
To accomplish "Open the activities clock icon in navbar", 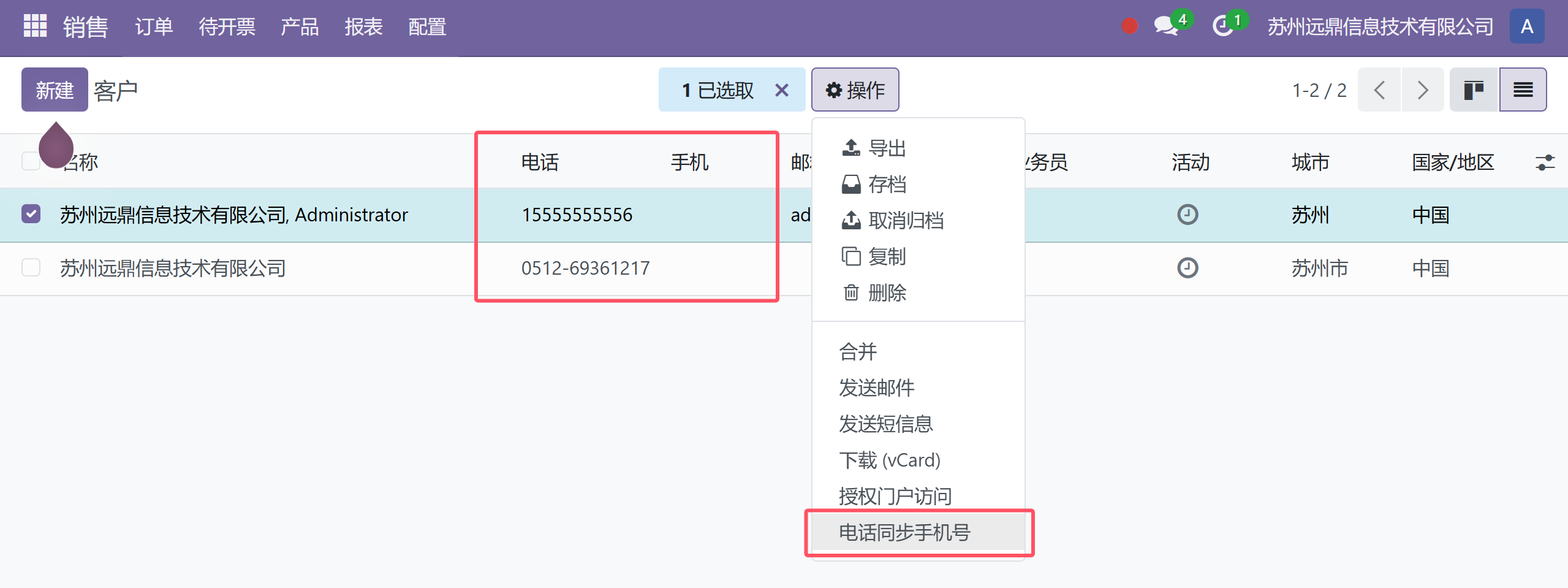I will (1223, 26).
